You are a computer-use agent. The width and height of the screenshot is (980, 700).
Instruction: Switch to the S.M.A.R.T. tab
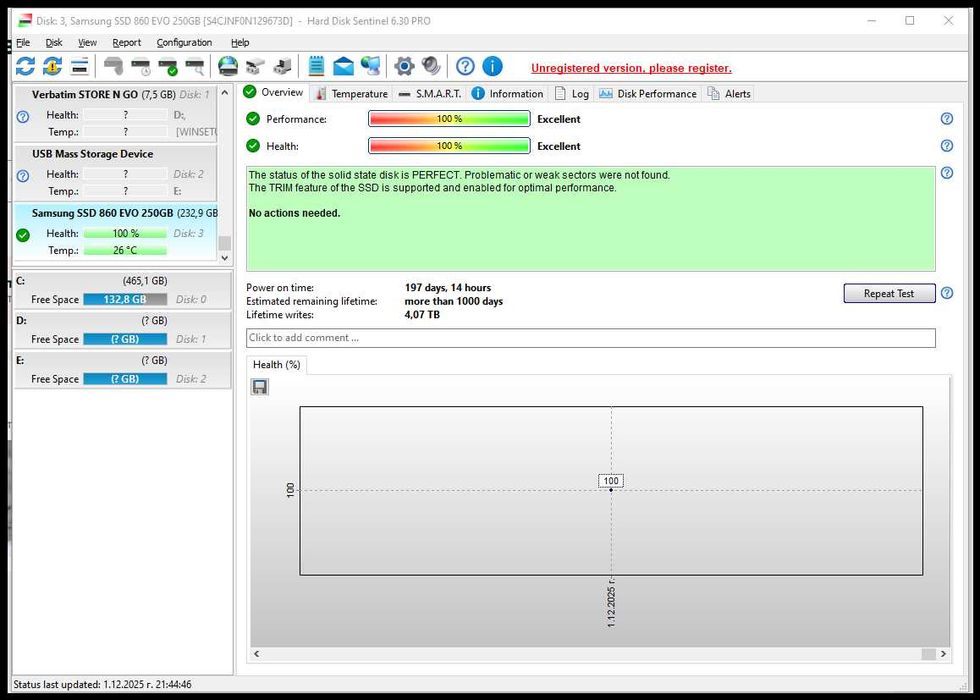tap(430, 94)
